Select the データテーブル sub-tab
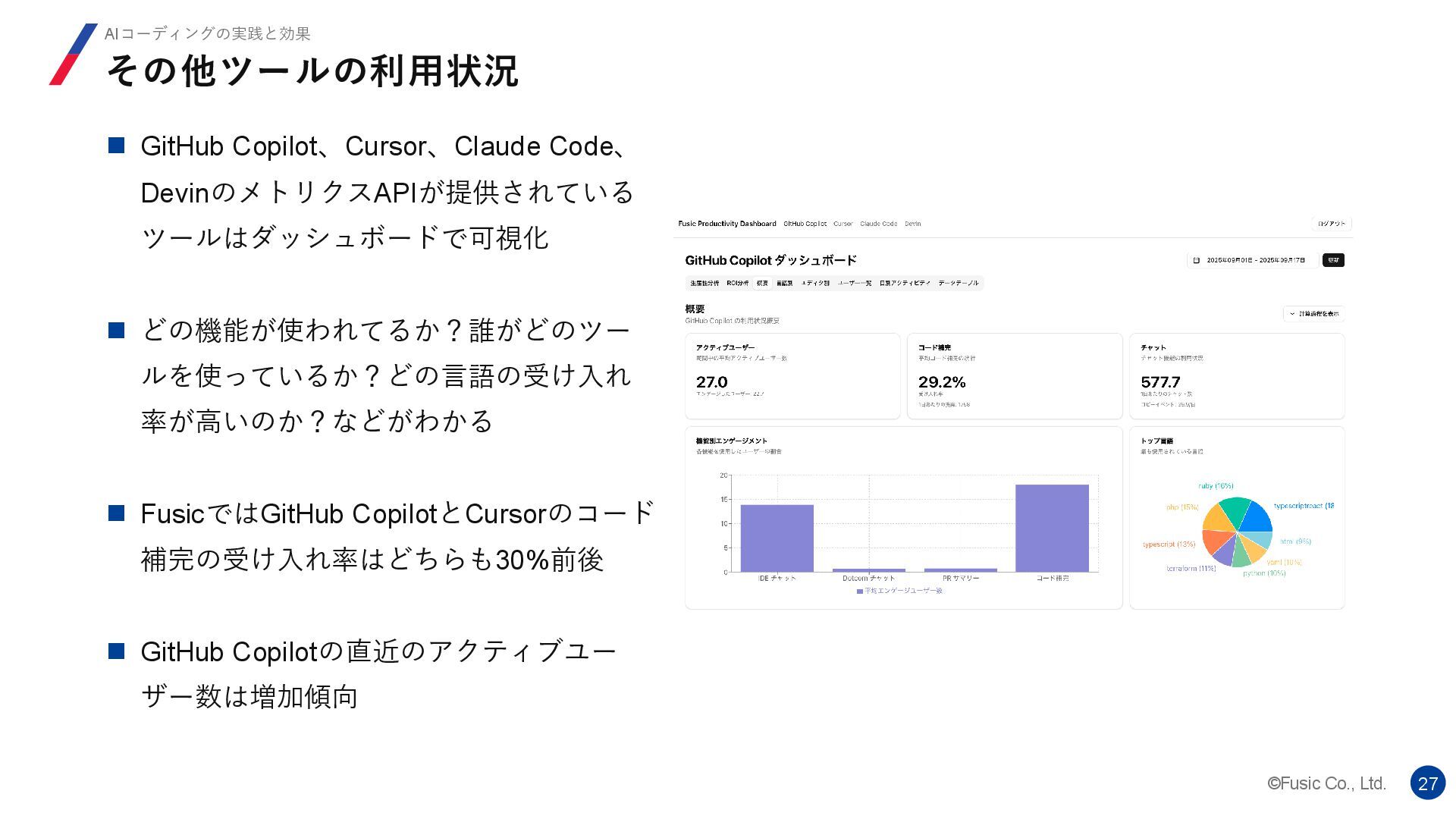 tap(958, 283)
